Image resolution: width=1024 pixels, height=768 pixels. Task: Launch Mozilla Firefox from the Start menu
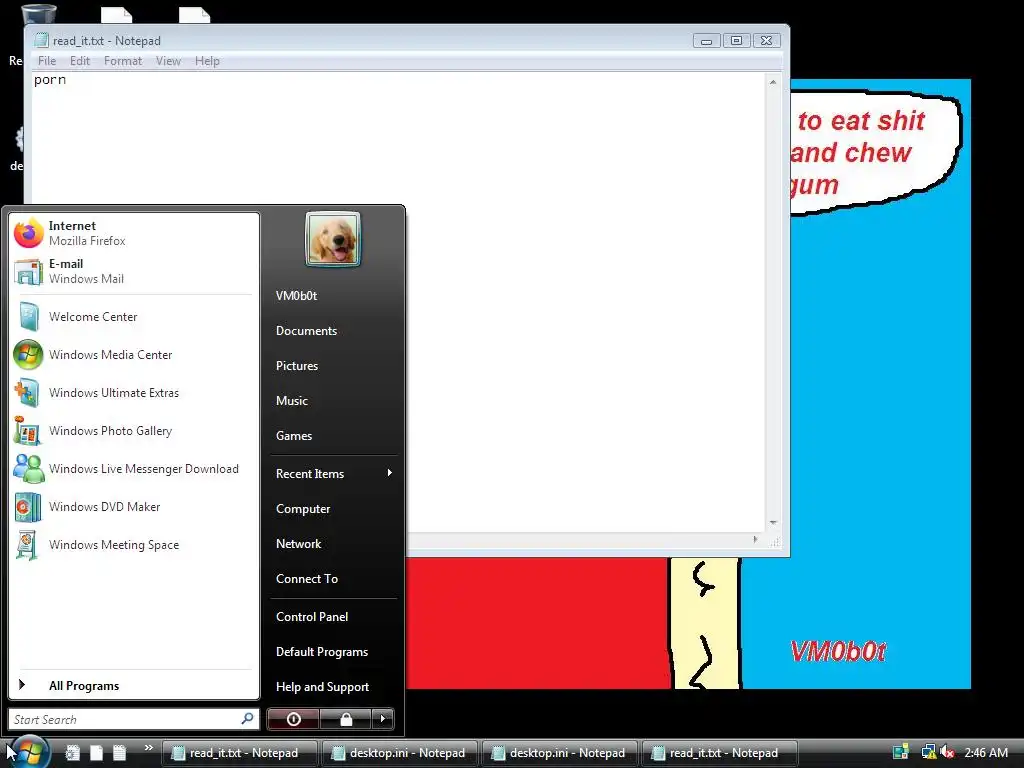coord(133,233)
